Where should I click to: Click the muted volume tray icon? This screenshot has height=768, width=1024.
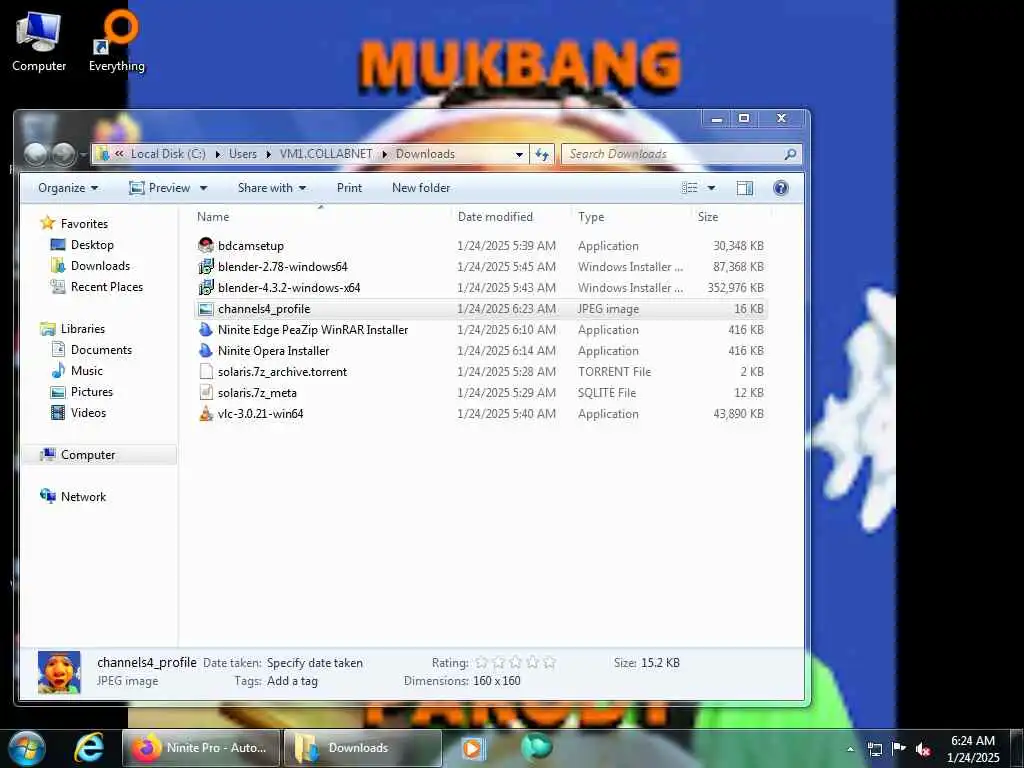[x=923, y=749]
